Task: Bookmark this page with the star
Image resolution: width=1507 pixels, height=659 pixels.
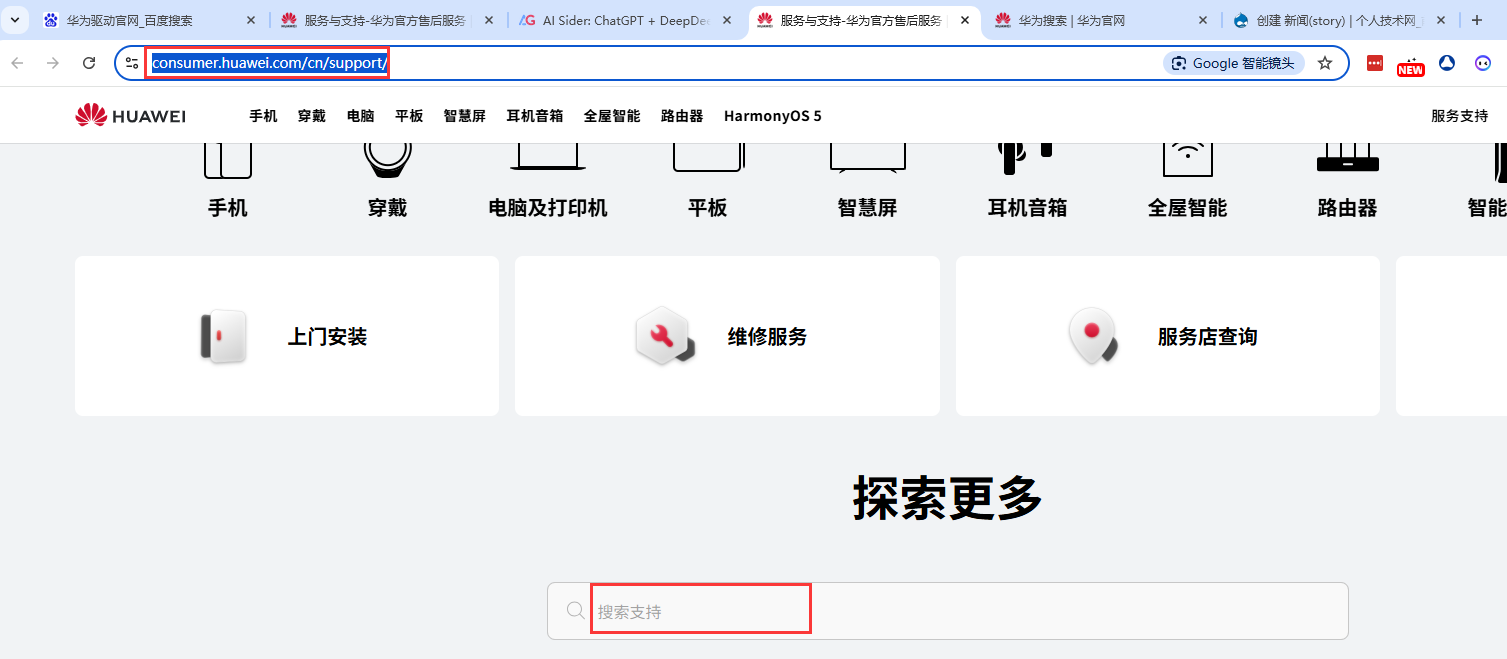Action: (x=1325, y=63)
